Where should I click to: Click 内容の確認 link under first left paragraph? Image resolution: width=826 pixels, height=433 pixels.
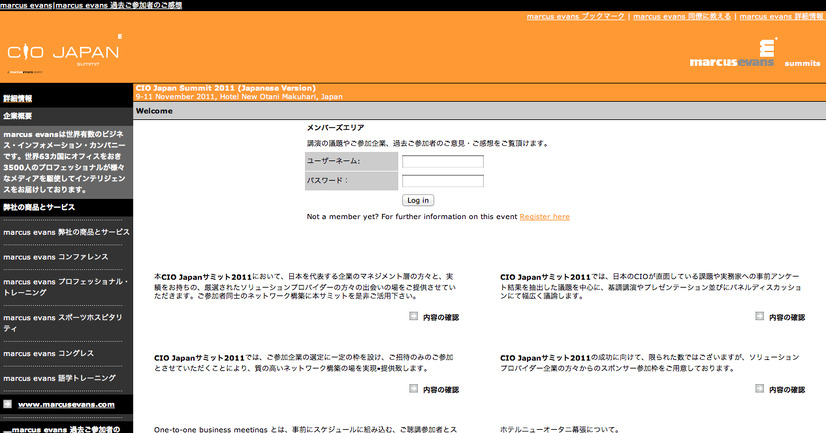point(441,317)
